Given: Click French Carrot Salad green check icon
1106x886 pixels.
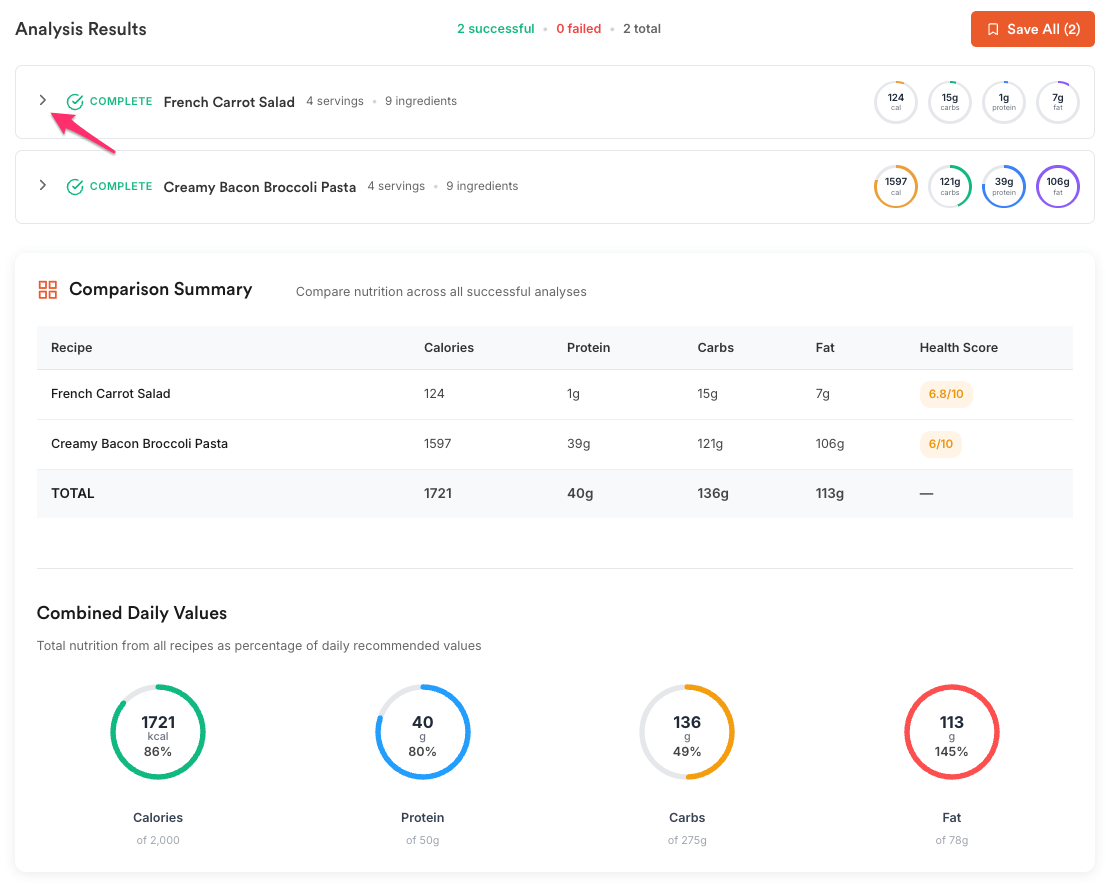Looking at the screenshot, I should [x=75, y=102].
